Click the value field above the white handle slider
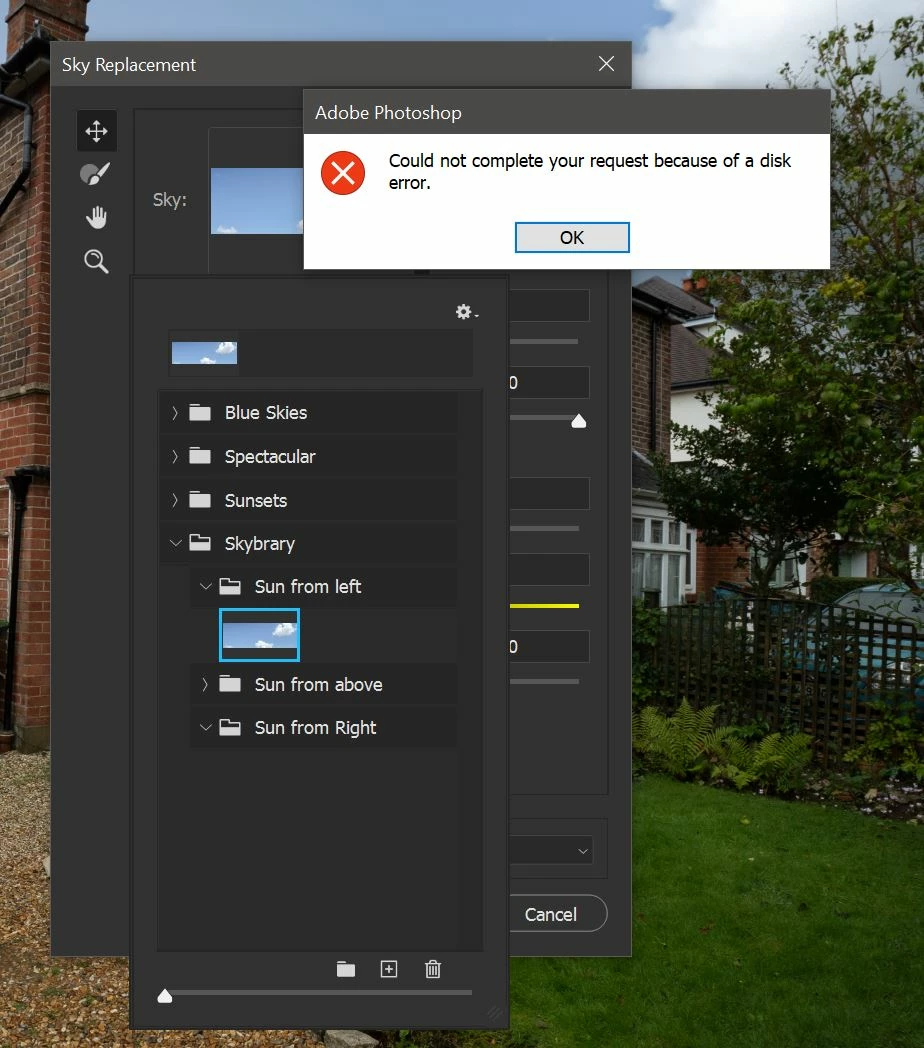 point(549,382)
